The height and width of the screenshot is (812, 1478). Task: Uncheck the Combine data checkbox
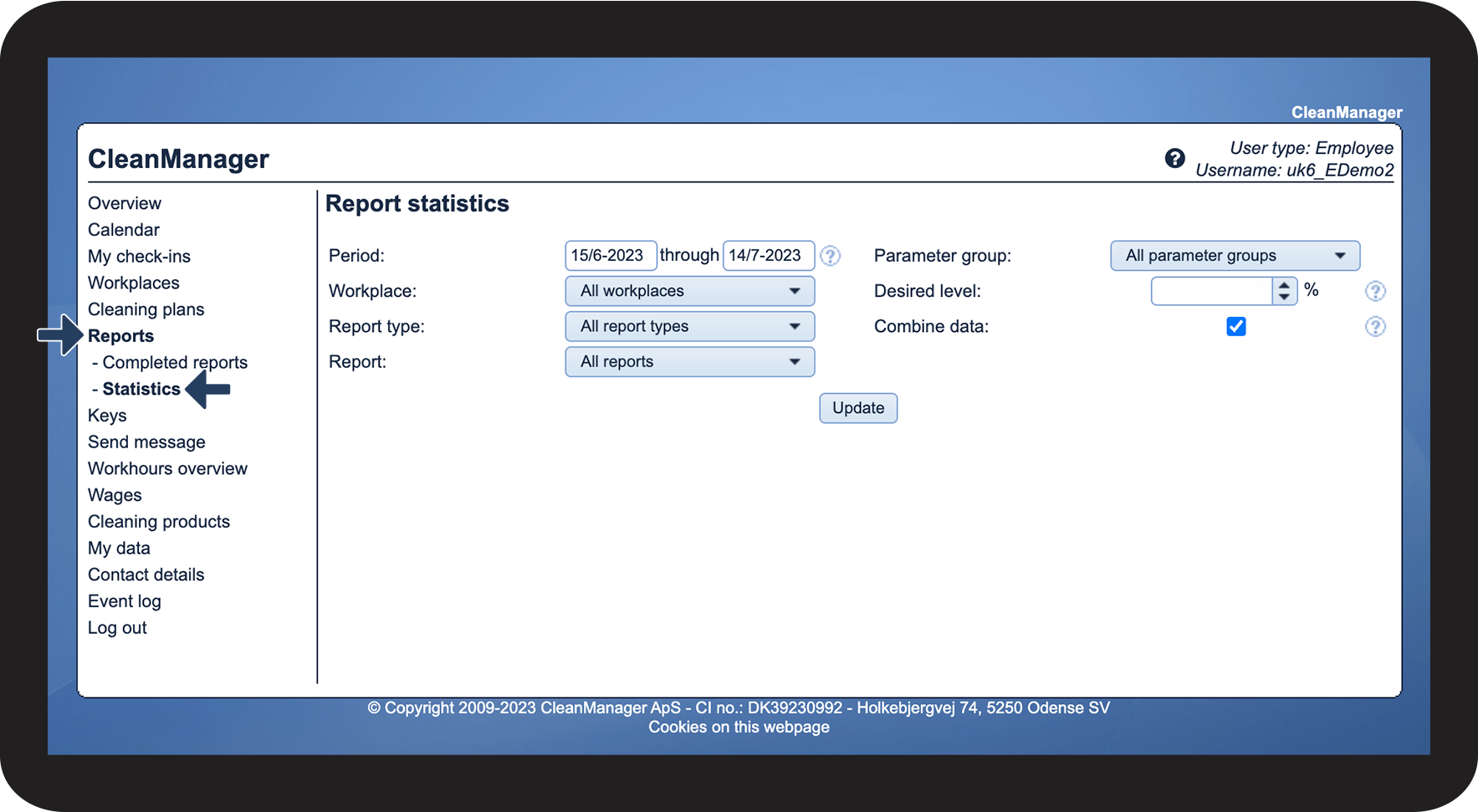1235,326
